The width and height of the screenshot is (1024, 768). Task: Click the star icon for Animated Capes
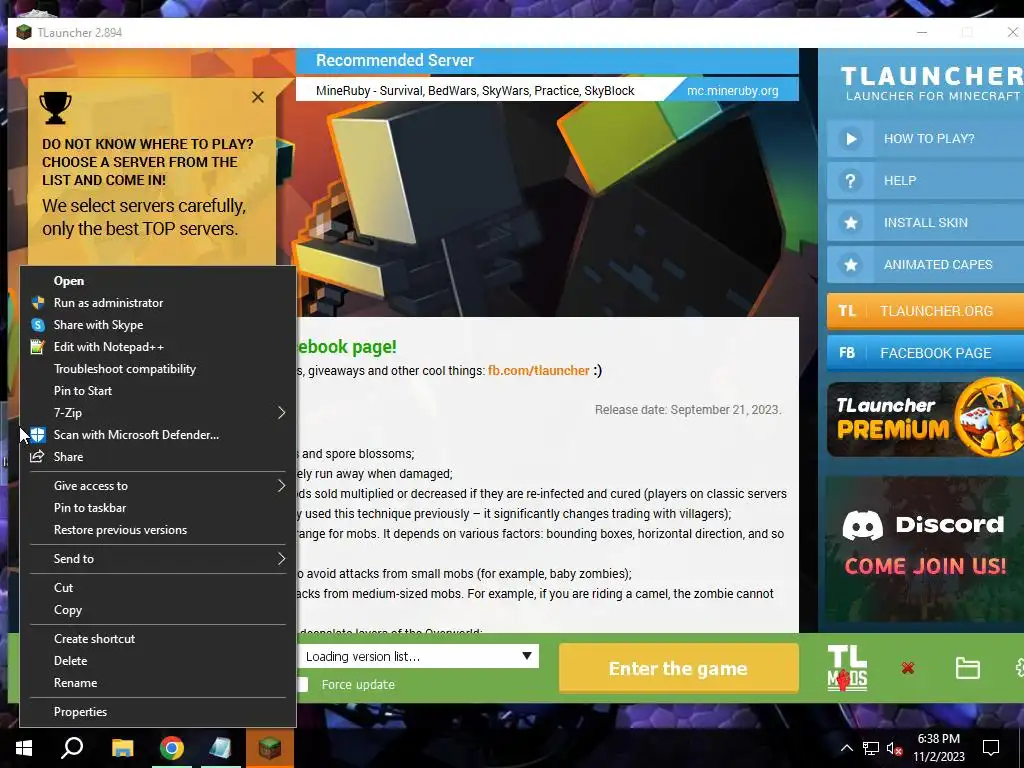coord(850,264)
